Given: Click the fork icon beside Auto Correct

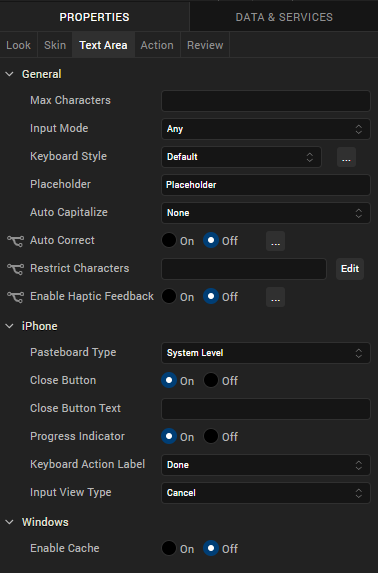Looking at the screenshot, I should [15, 241].
